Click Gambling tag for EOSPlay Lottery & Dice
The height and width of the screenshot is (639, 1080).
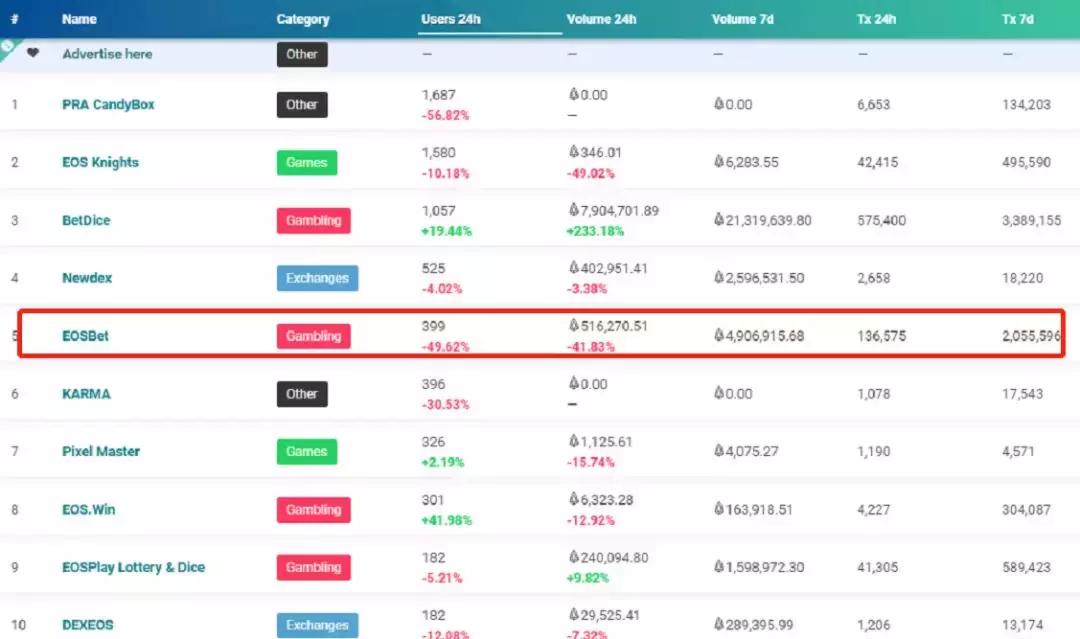pyautogui.click(x=313, y=567)
